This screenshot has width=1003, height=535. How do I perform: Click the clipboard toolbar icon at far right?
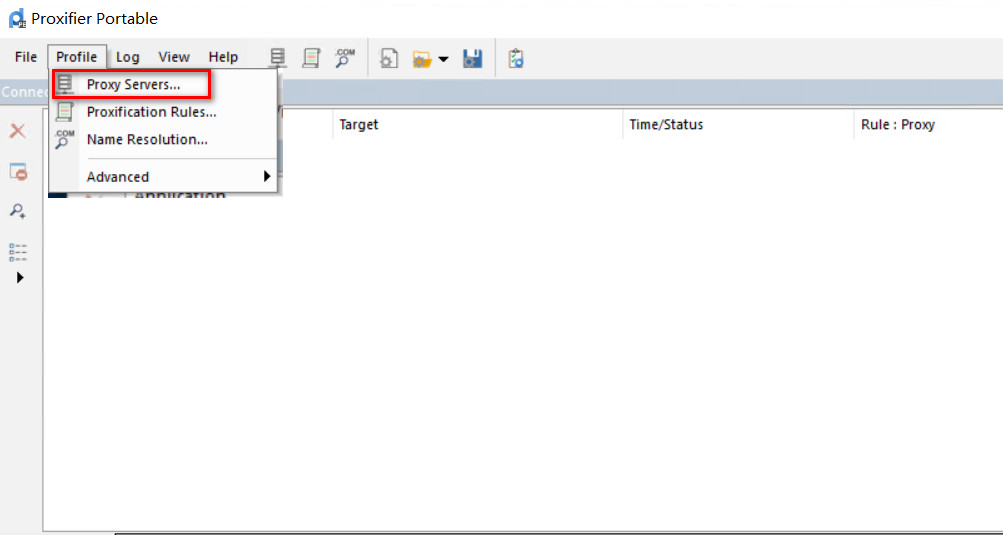point(516,59)
